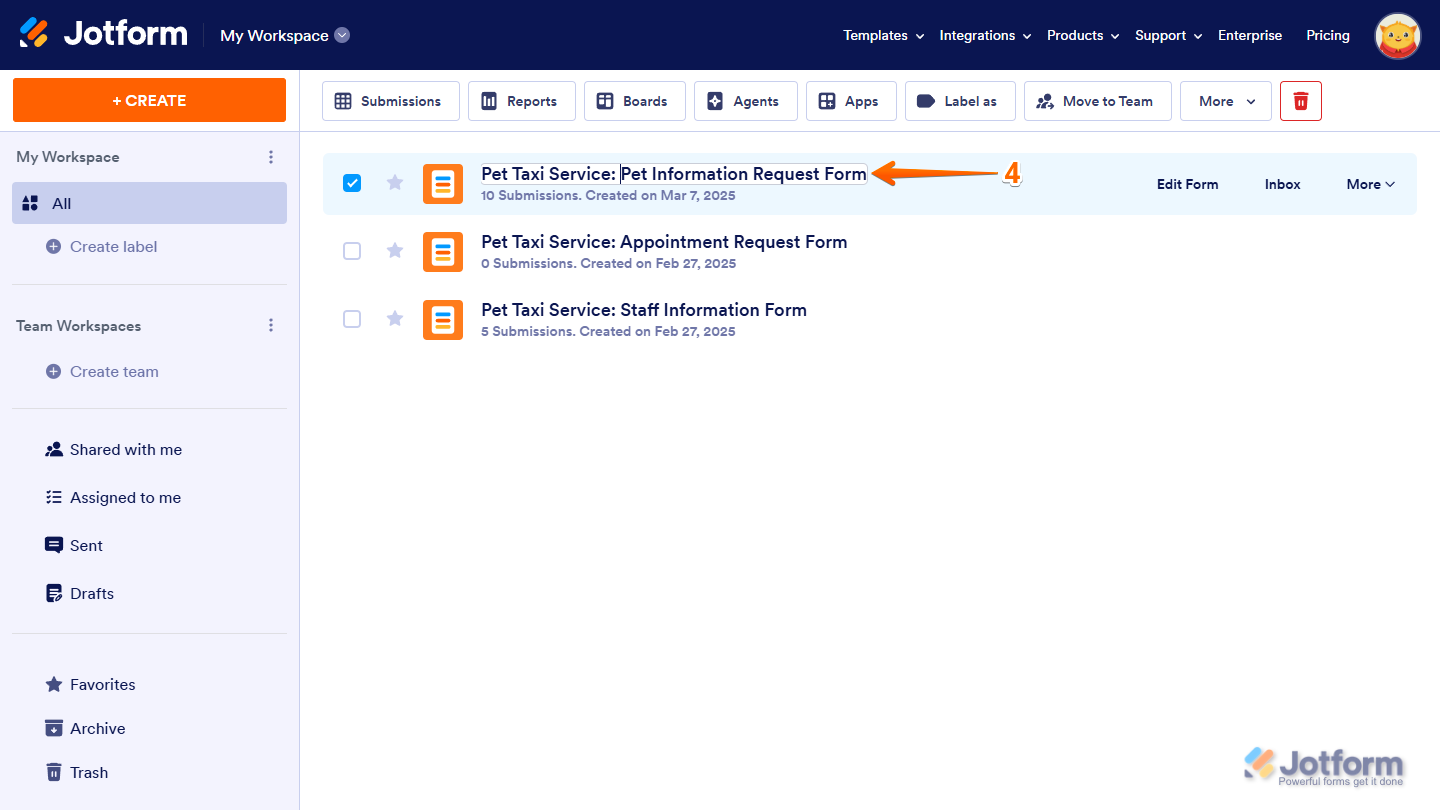Image resolution: width=1440 pixels, height=810 pixels.
Task: Open the user avatar profile menu
Action: 1398,36
